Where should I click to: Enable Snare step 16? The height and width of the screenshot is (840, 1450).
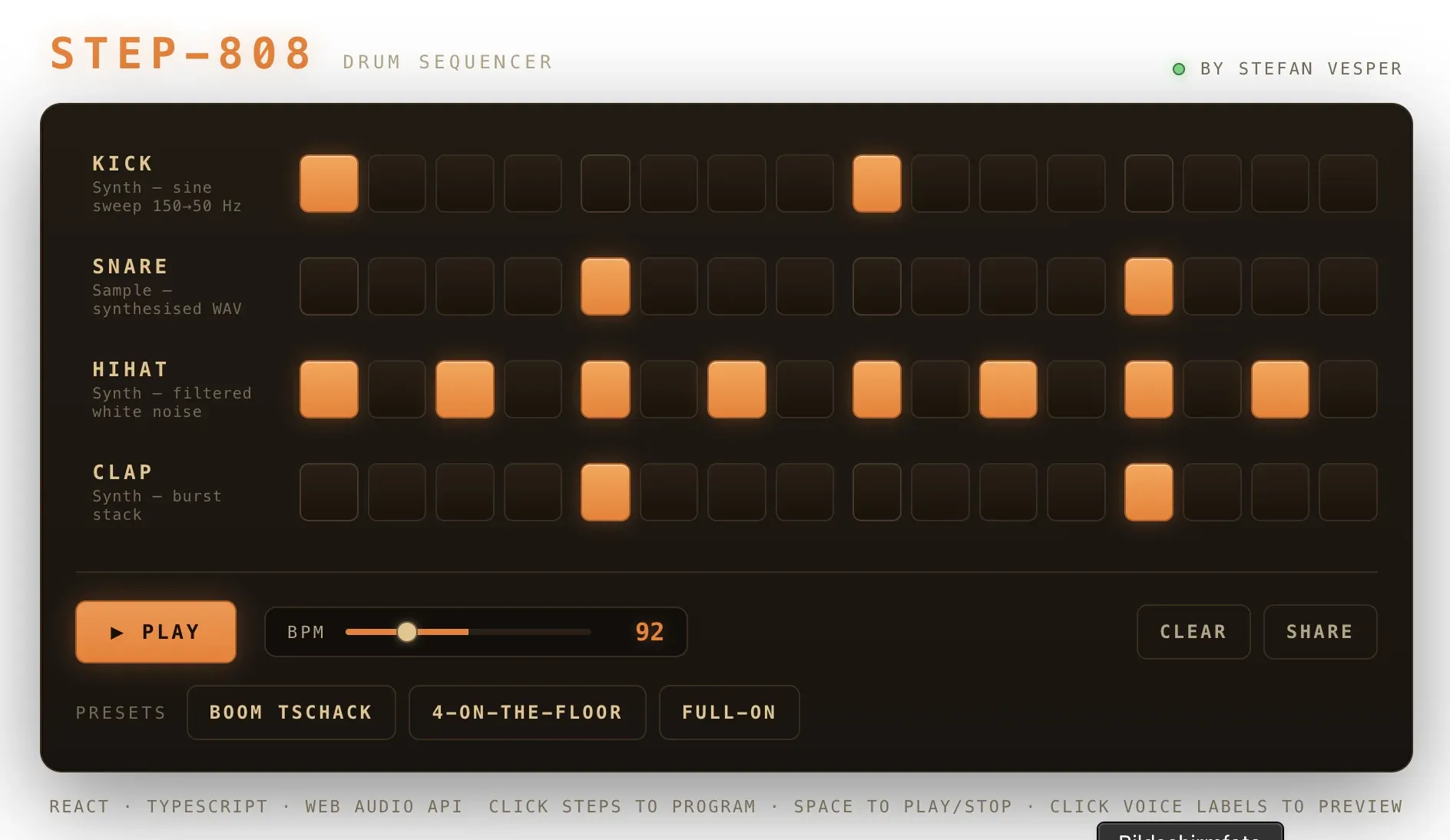[x=1348, y=286]
